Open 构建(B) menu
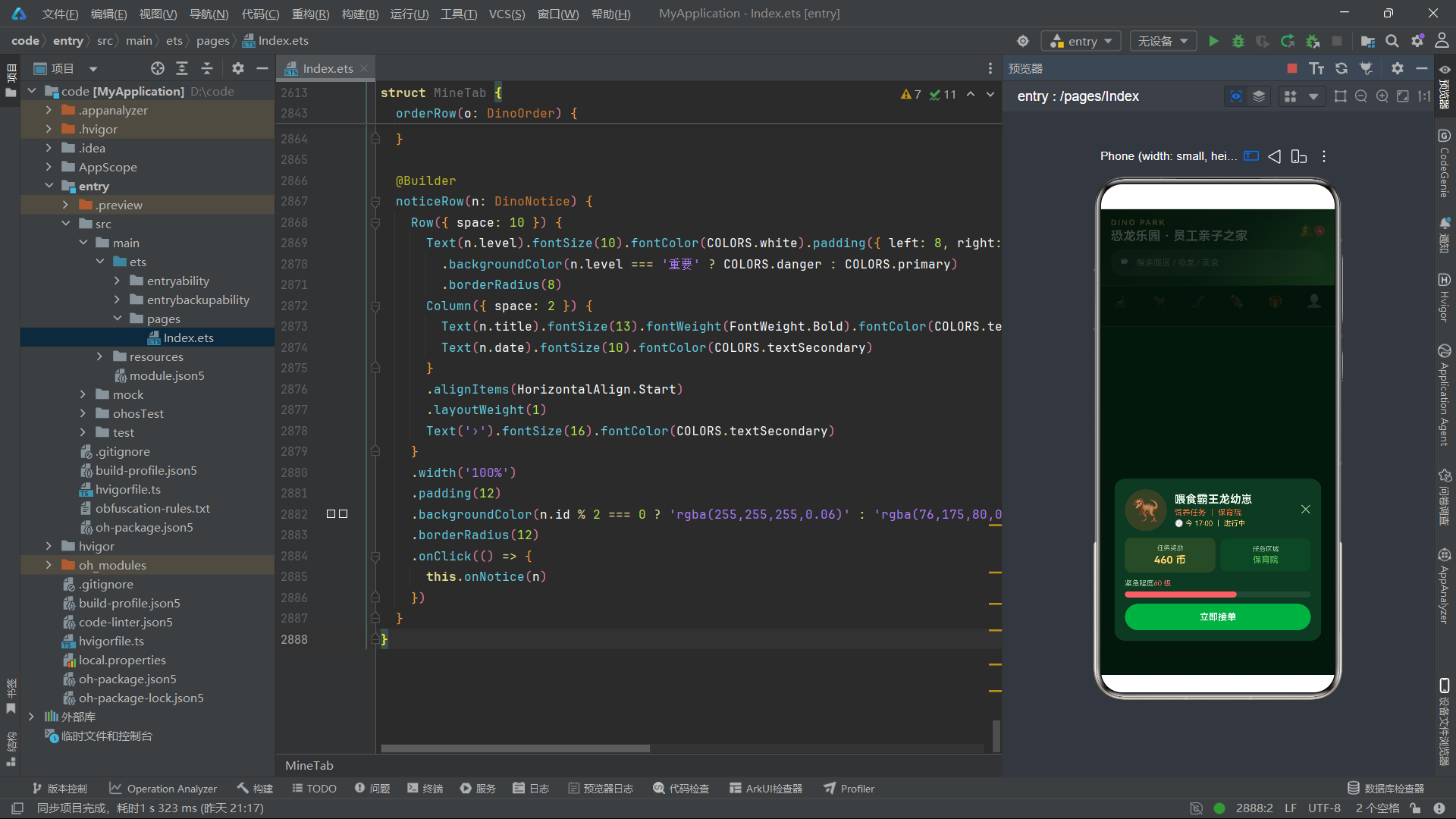 point(360,14)
